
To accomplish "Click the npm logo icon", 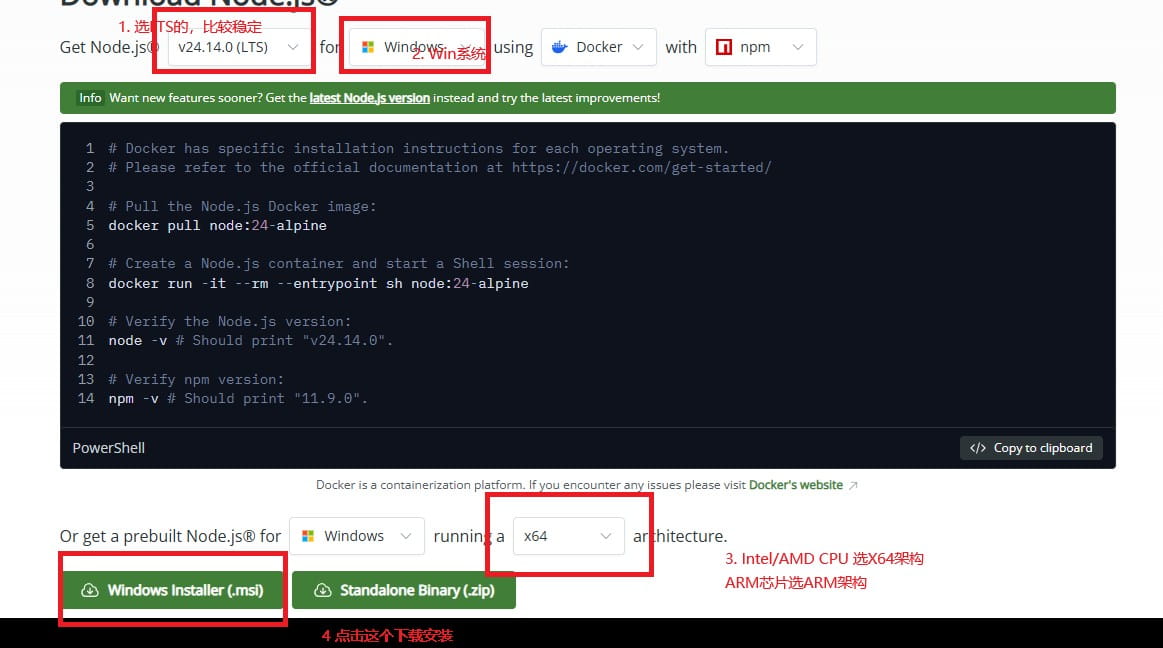I will (x=724, y=47).
